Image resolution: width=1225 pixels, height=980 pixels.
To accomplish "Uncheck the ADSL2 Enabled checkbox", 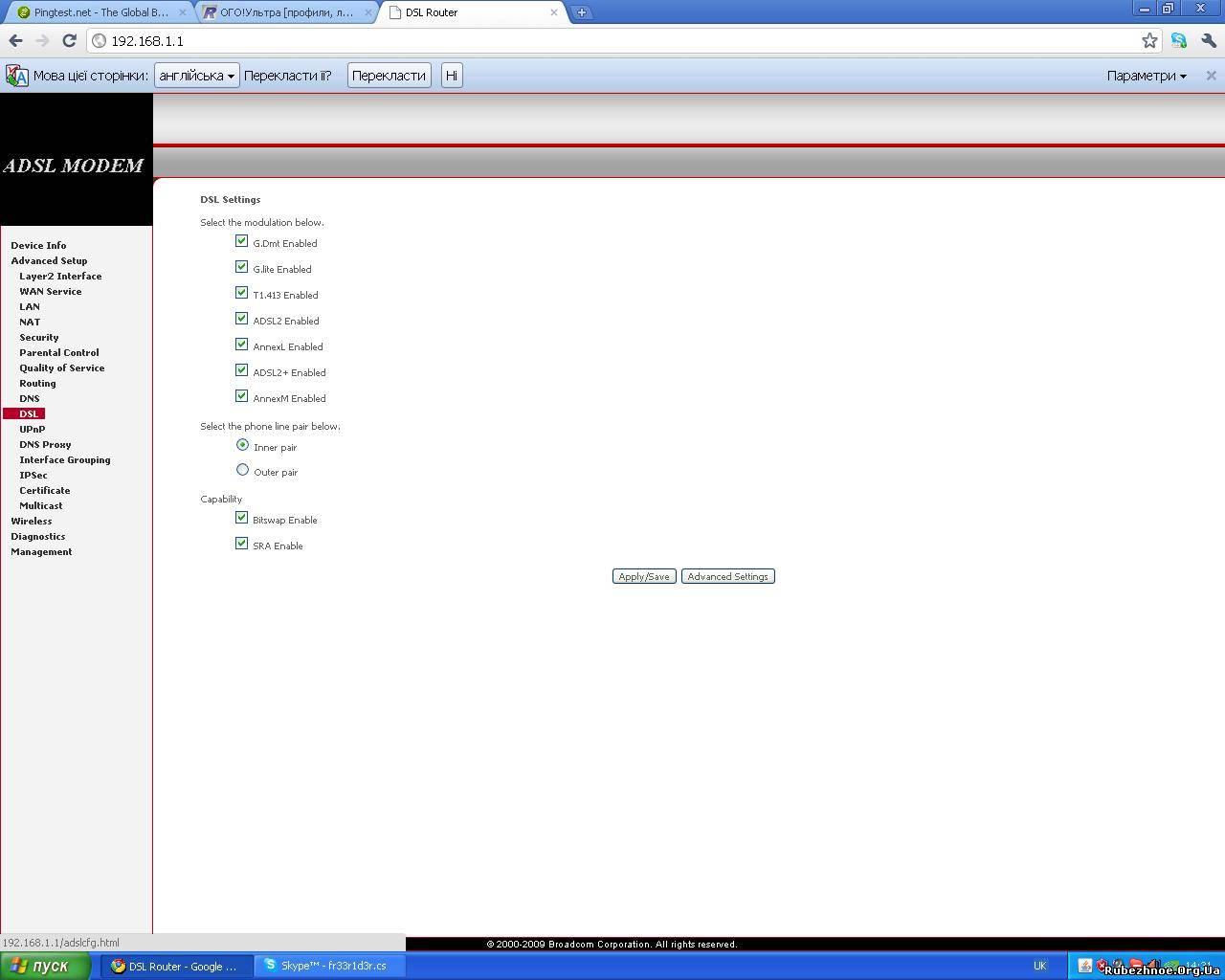I will [241, 319].
